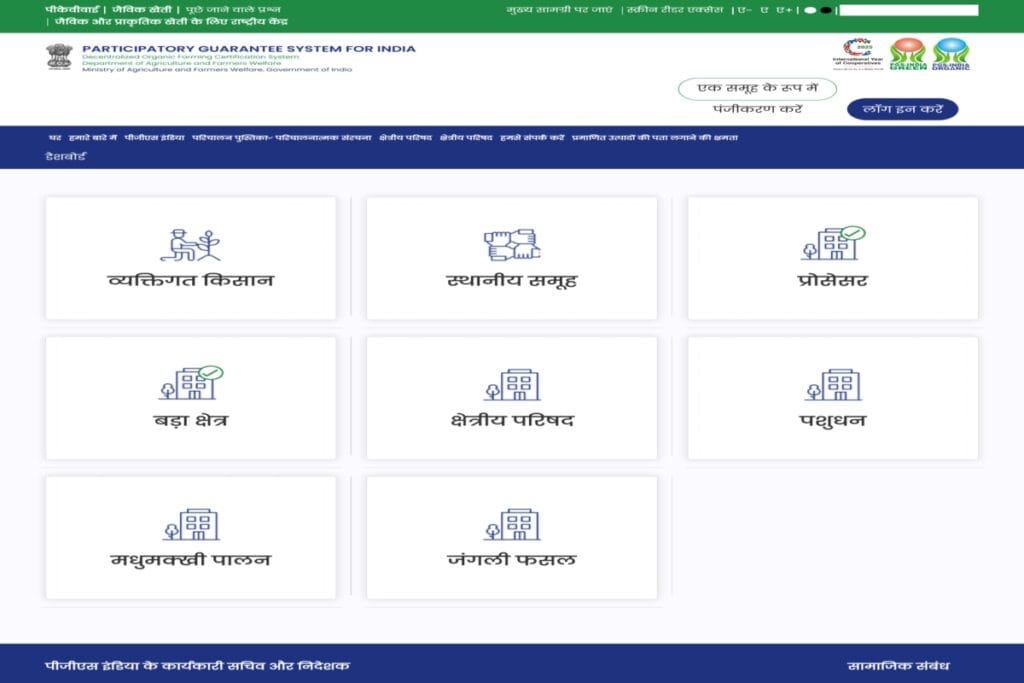Open the हमारे बारे में menu item
Viewport: 1024px width, 683px height.
(x=93, y=137)
